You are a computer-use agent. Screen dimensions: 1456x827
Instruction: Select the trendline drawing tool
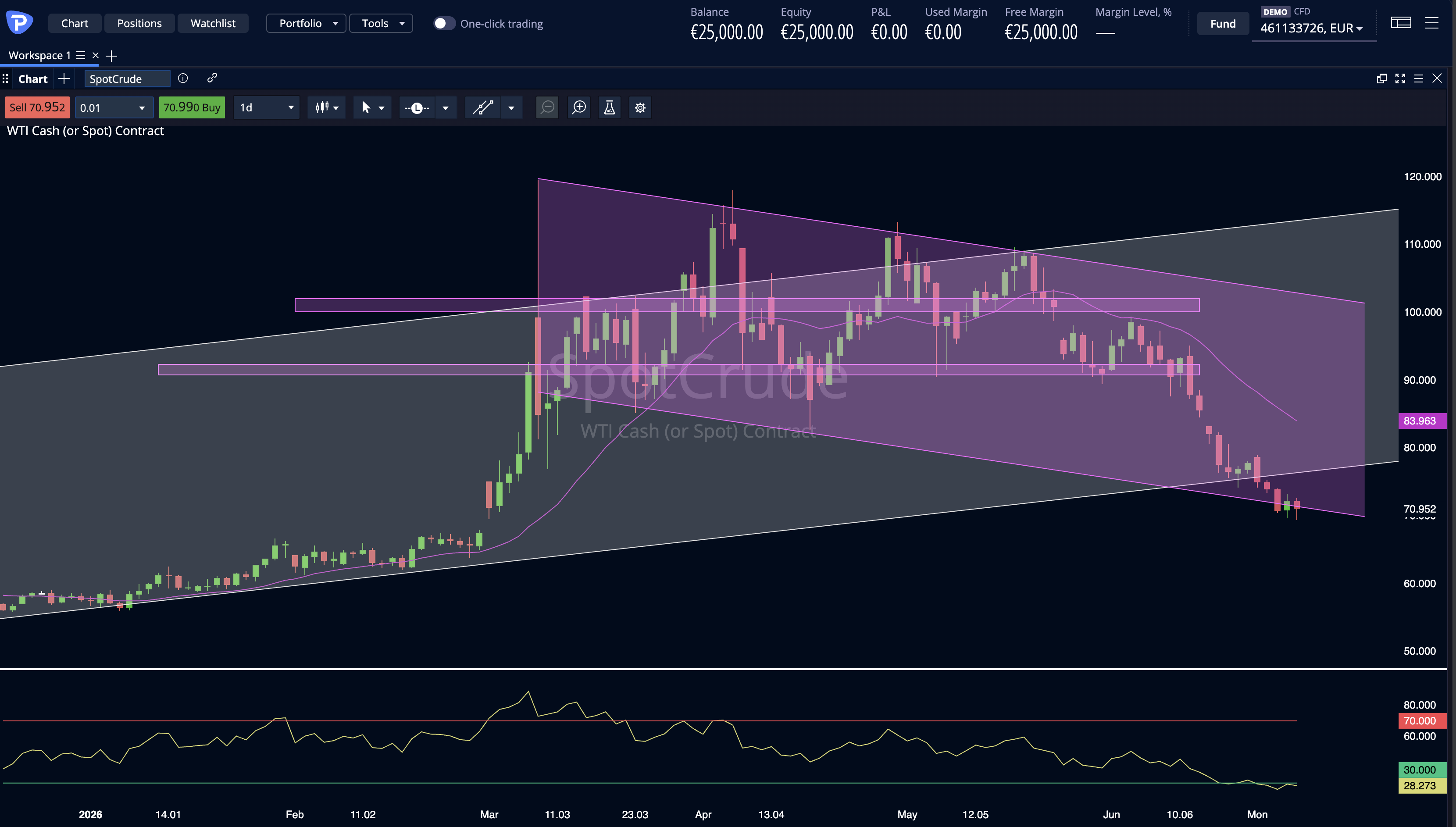pyautogui.click(x=483, y=107)
